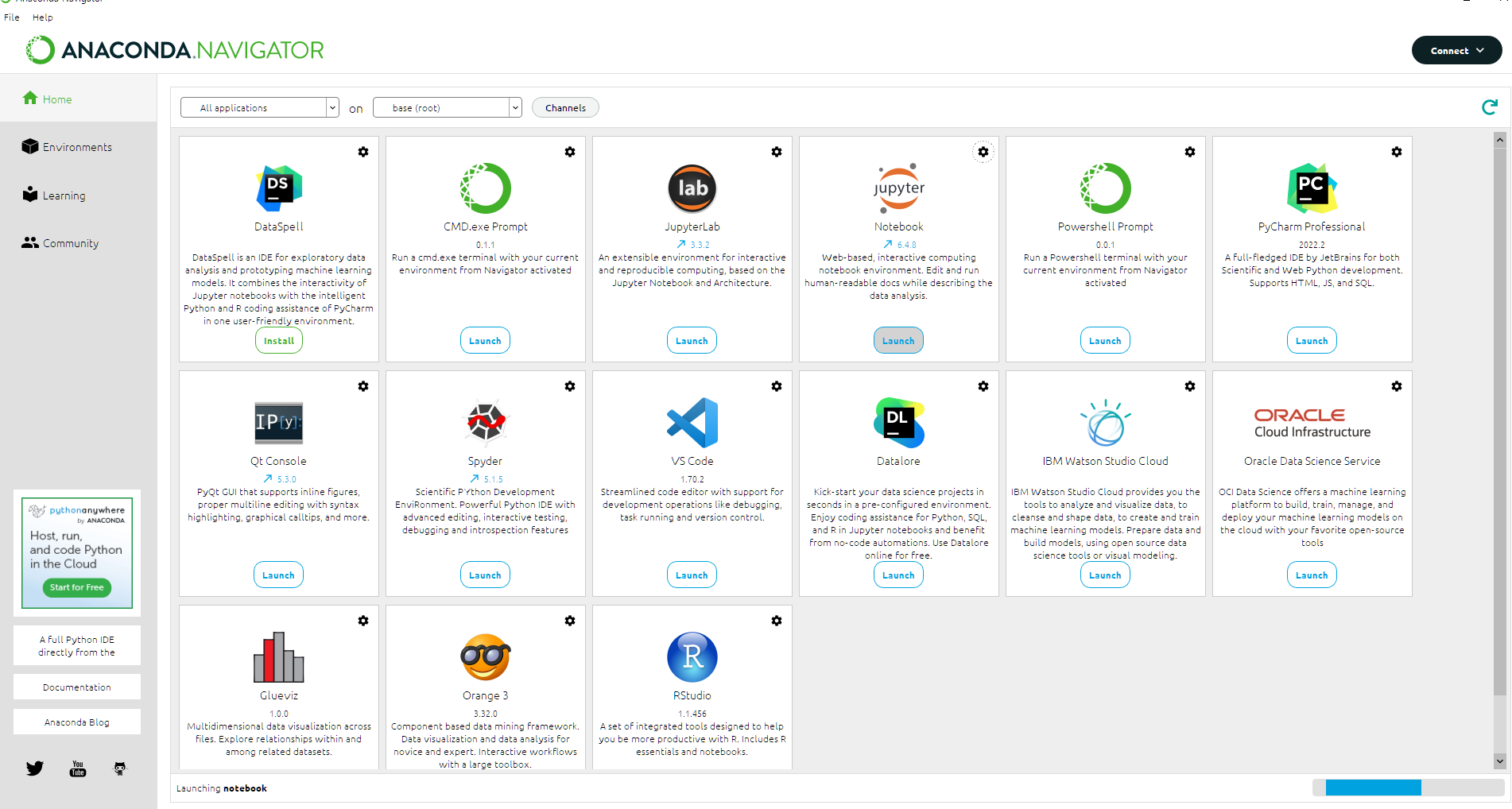Click the Anaconda Navigator logo
Viewport: 1512px width, 809px height.
175,50
